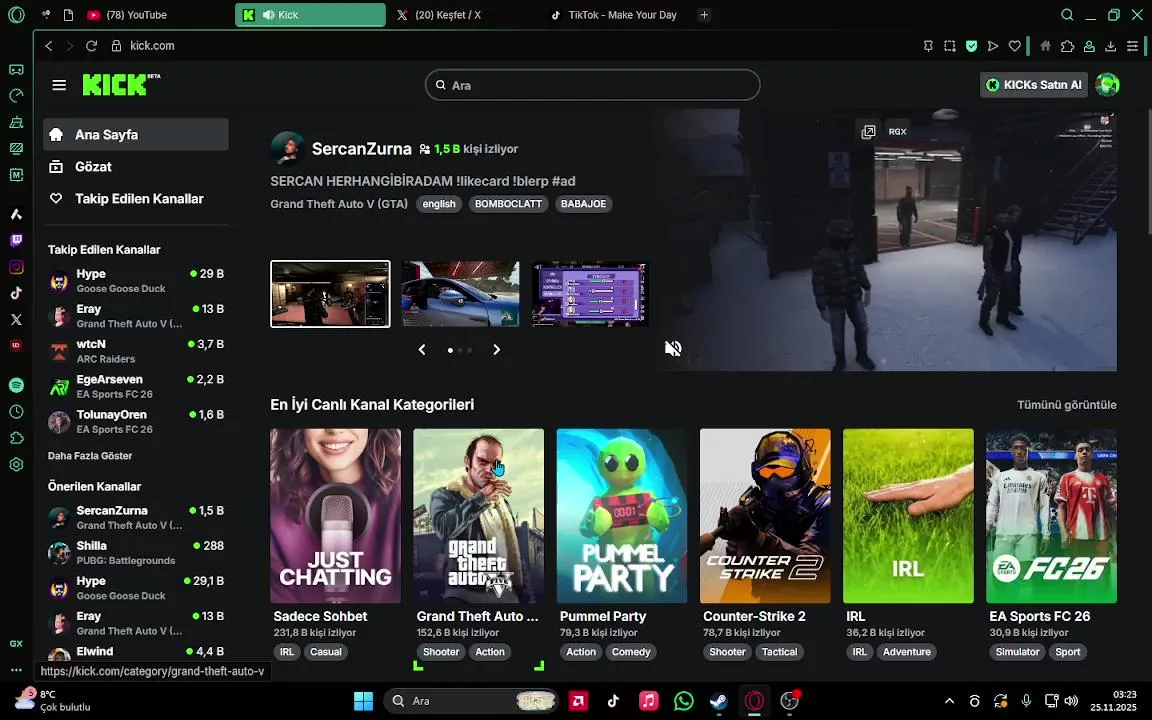Select Ana Sayfa in Kick sidebar
1152x720 pixels.
coord(136,134)
